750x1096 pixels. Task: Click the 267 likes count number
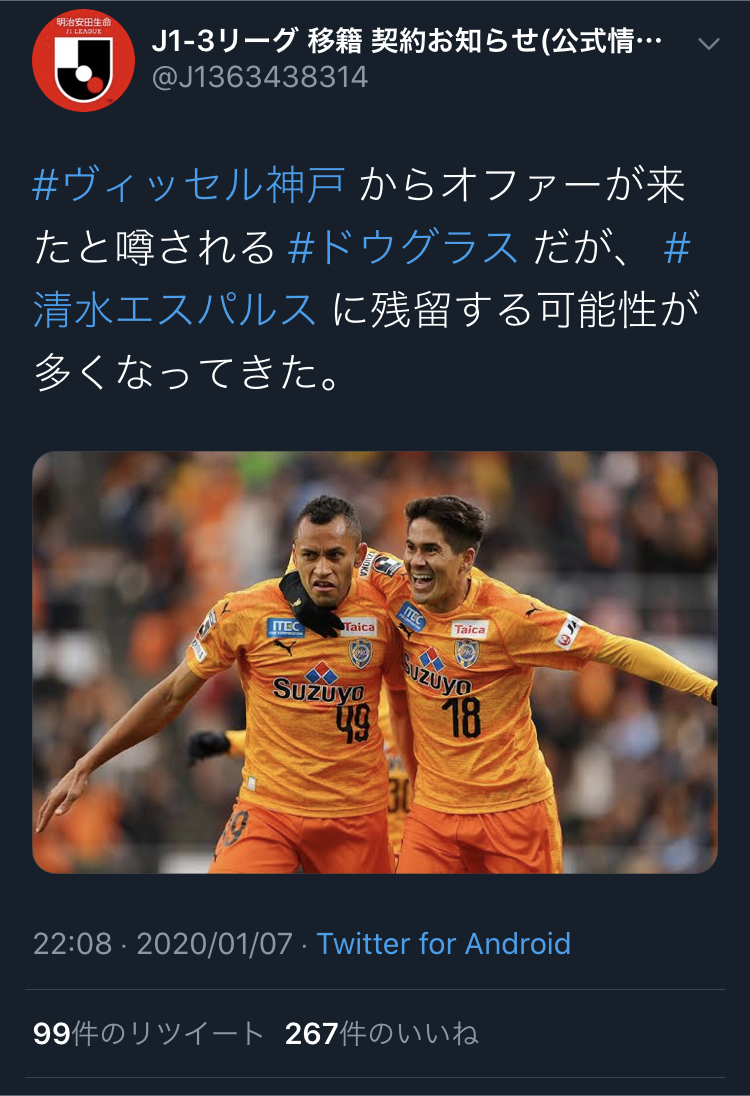(312, 1033)
